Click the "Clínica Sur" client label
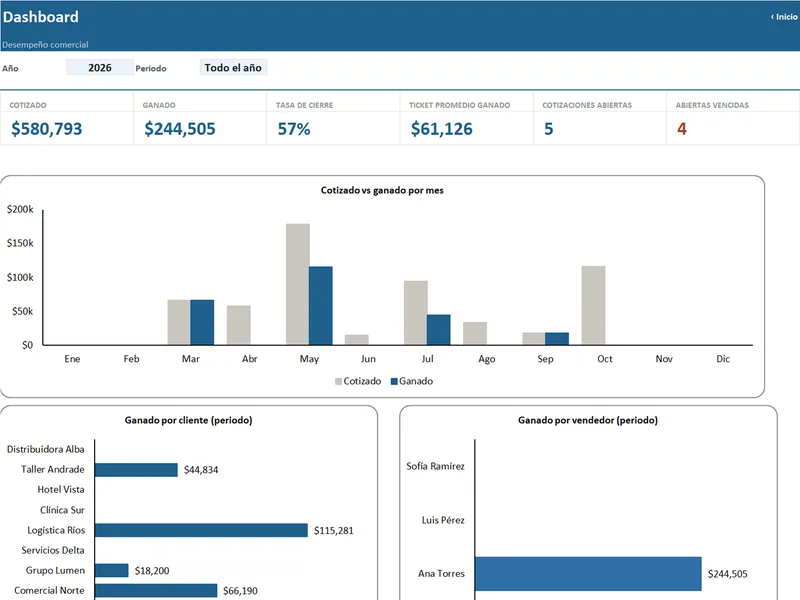 click(62, 510)
